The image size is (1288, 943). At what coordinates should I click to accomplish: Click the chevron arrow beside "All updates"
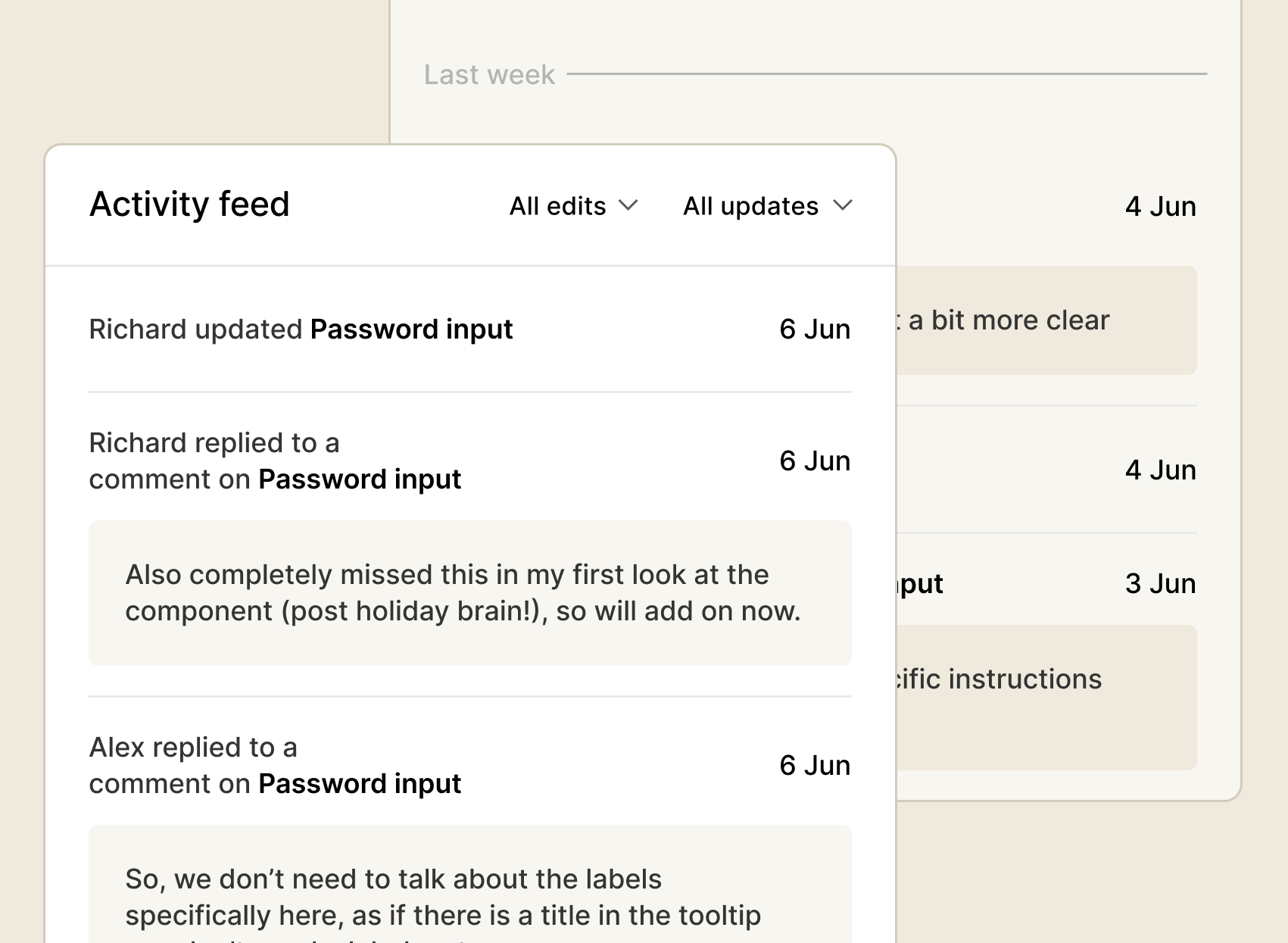pos(843,205)
